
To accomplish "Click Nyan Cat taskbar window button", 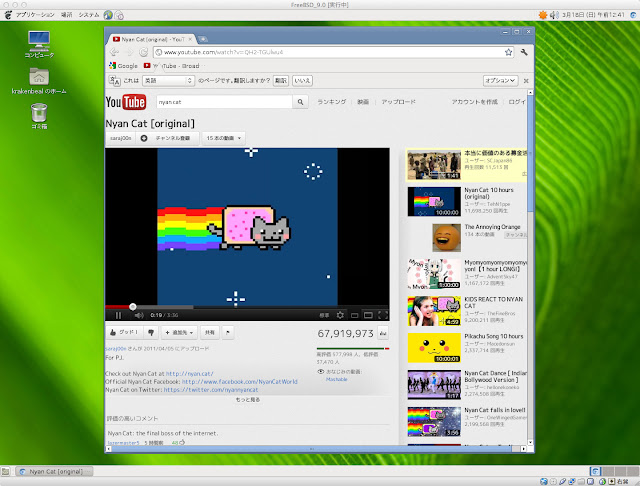I will [x=55, y=471].
